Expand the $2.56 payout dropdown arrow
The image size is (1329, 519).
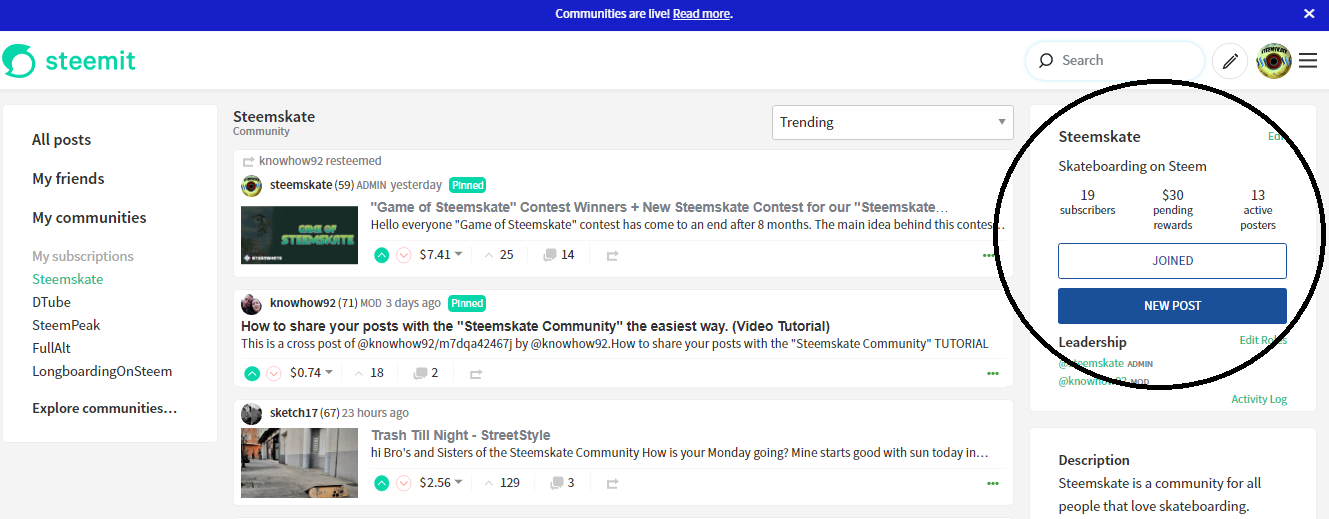click(459, 483)
